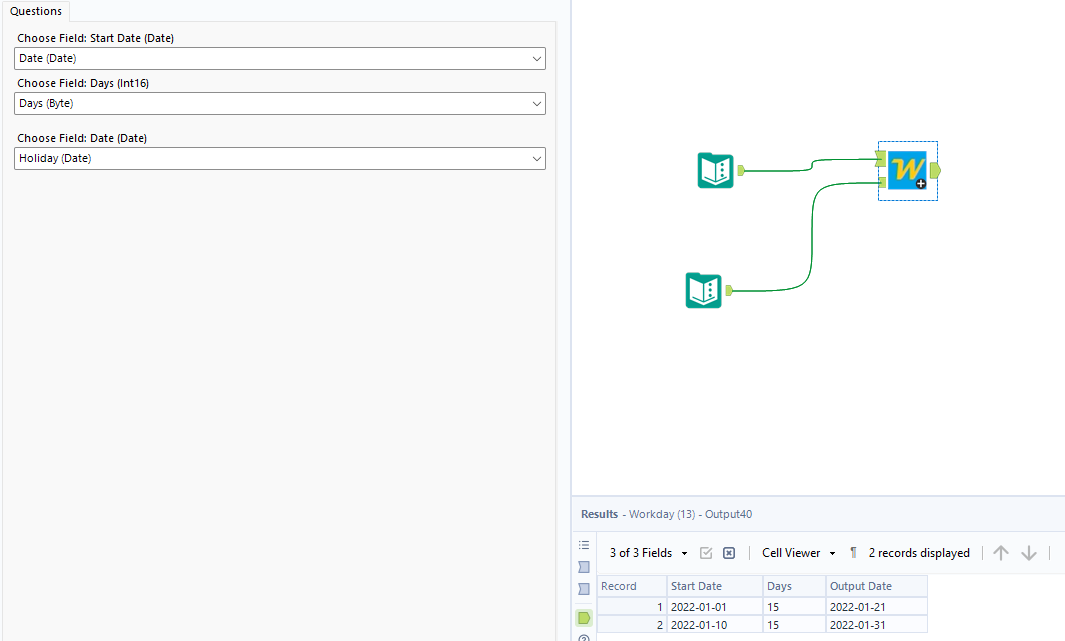Viewport: 1065px width, 641px height.
Task: Select the Workday macro tool on the canvas
Action: [x=907, y=170]
